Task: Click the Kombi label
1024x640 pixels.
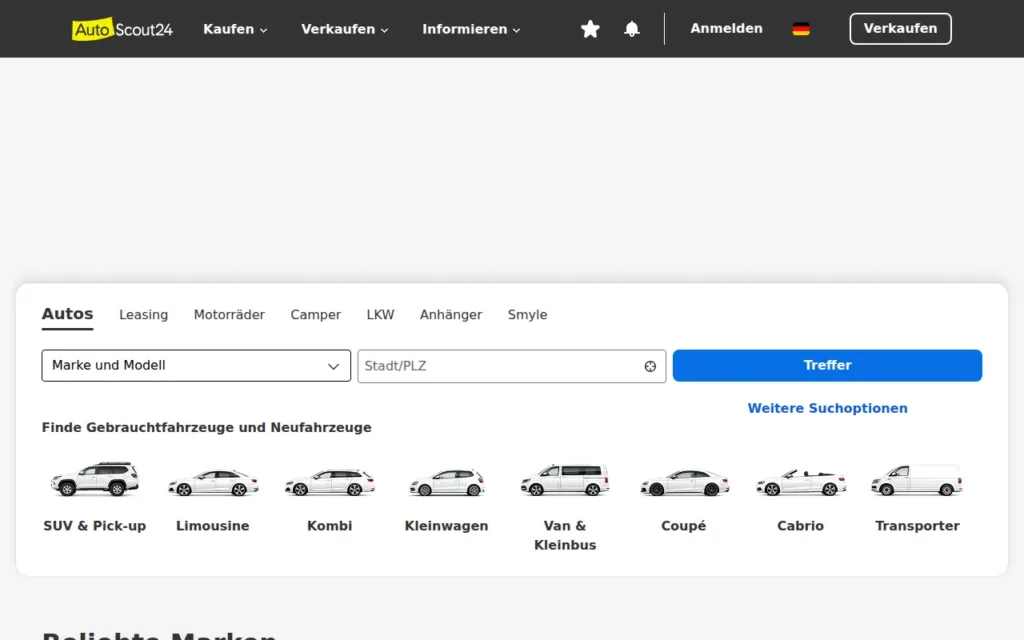Action: pos(330,526)
